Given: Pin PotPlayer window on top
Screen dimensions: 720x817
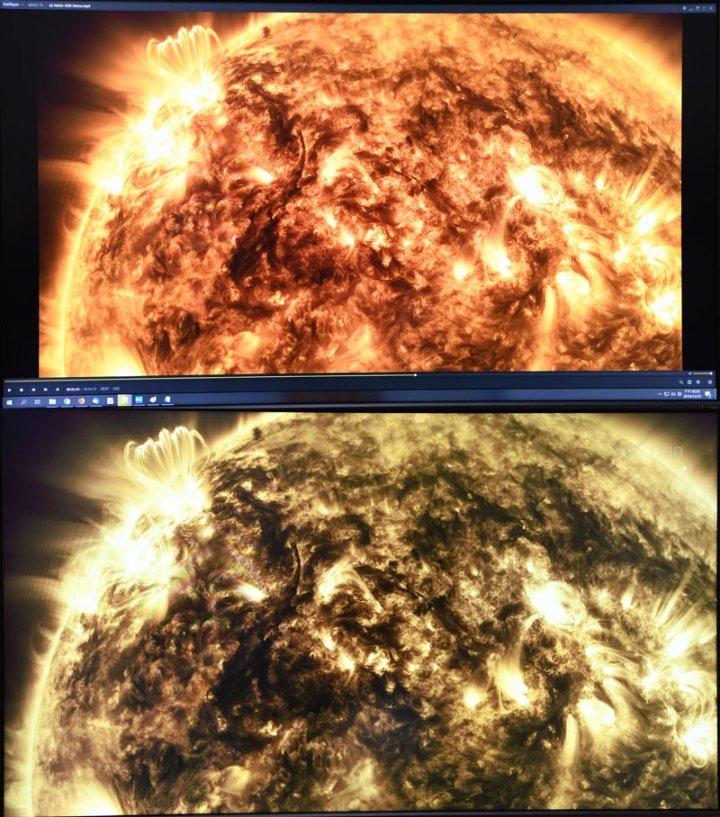Looking at the screenshot, I should (685, 8).
